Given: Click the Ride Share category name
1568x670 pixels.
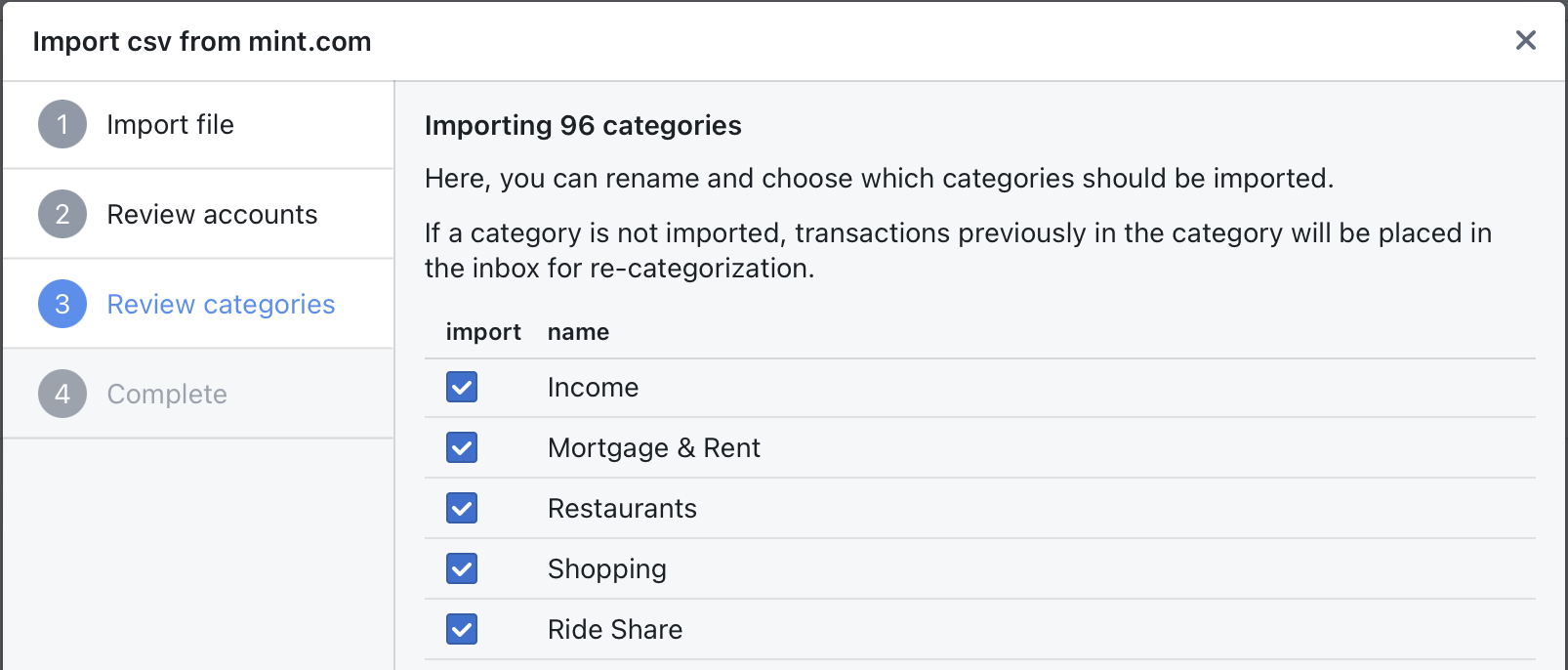Looking at the screenshot, I should click(615, 629).
